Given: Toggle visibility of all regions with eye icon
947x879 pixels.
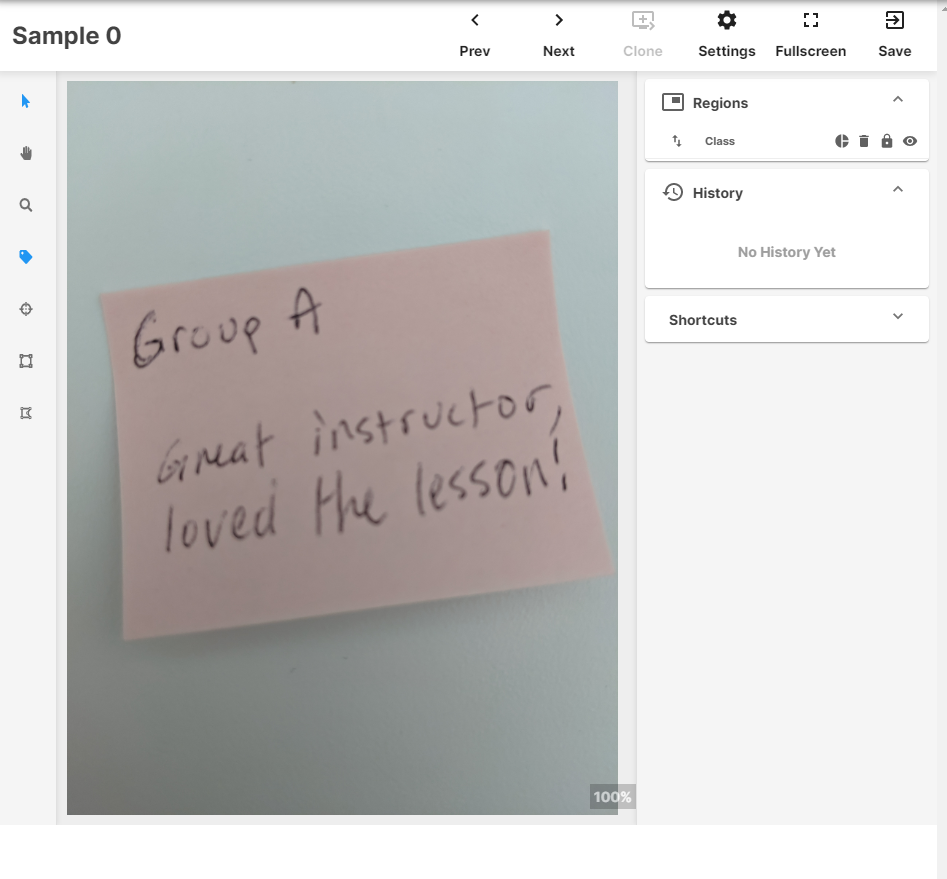Looking at the screenshot, I should 909,141.
